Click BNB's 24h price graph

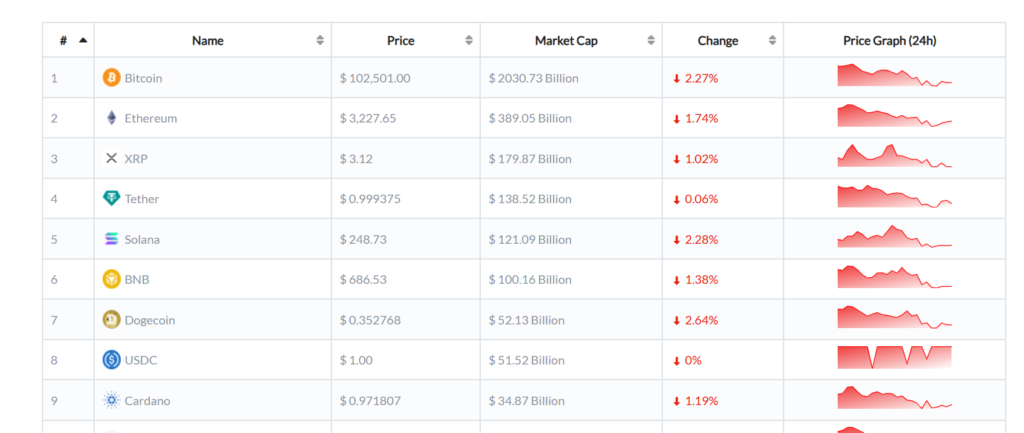(x=895, y=277)
